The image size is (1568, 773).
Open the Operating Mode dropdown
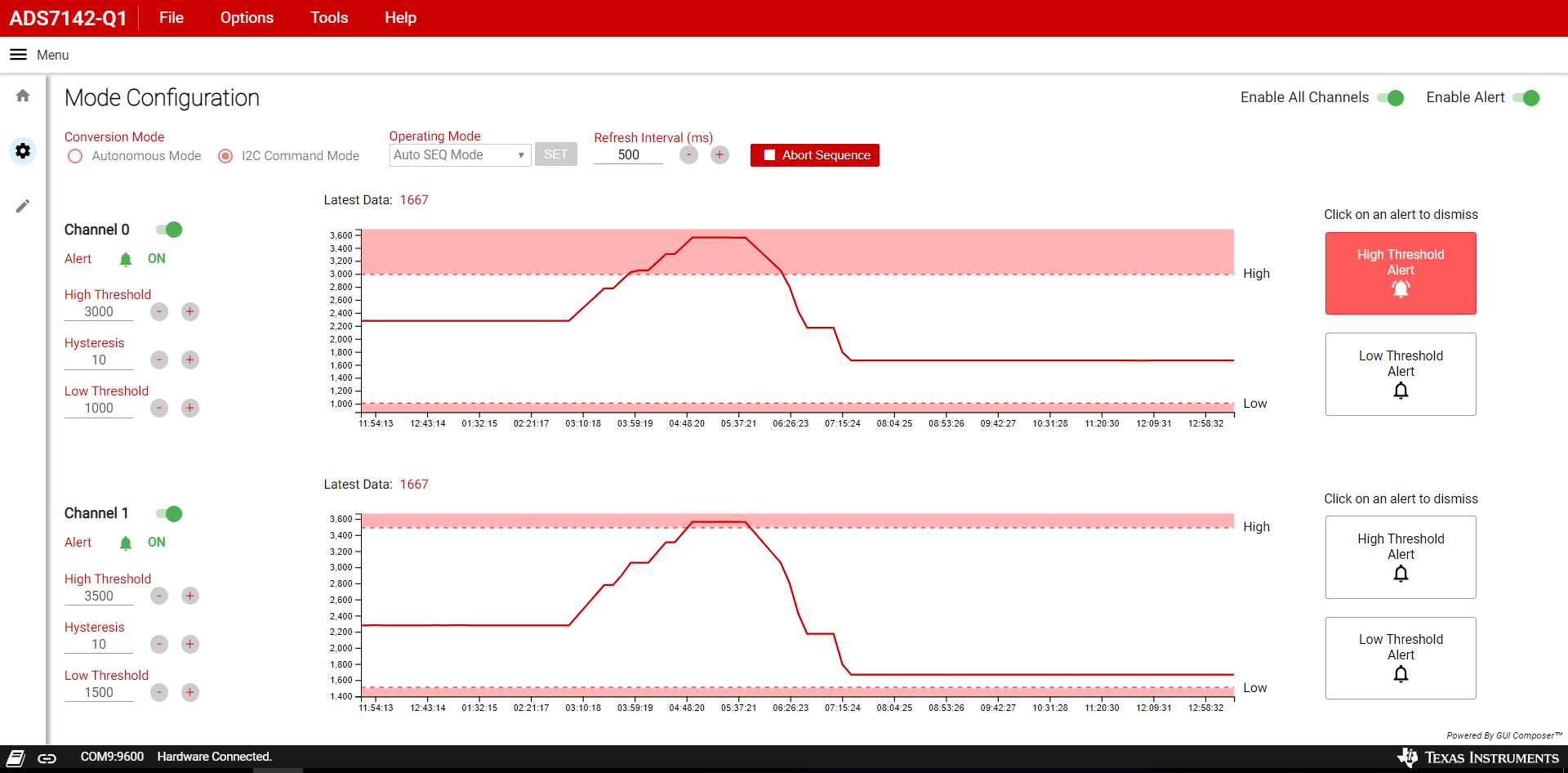coord(460,155)
